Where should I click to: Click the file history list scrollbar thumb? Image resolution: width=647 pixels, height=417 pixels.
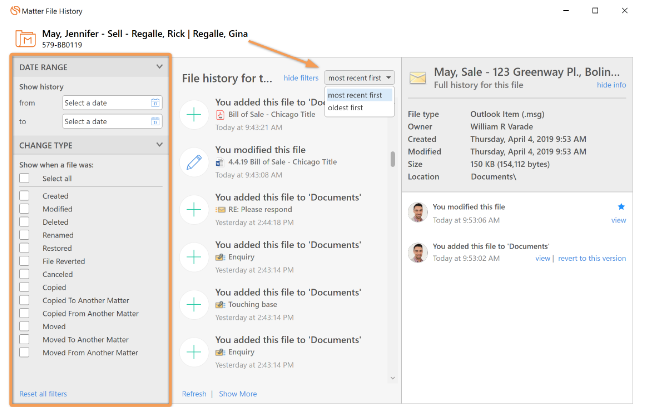(392, 159)
